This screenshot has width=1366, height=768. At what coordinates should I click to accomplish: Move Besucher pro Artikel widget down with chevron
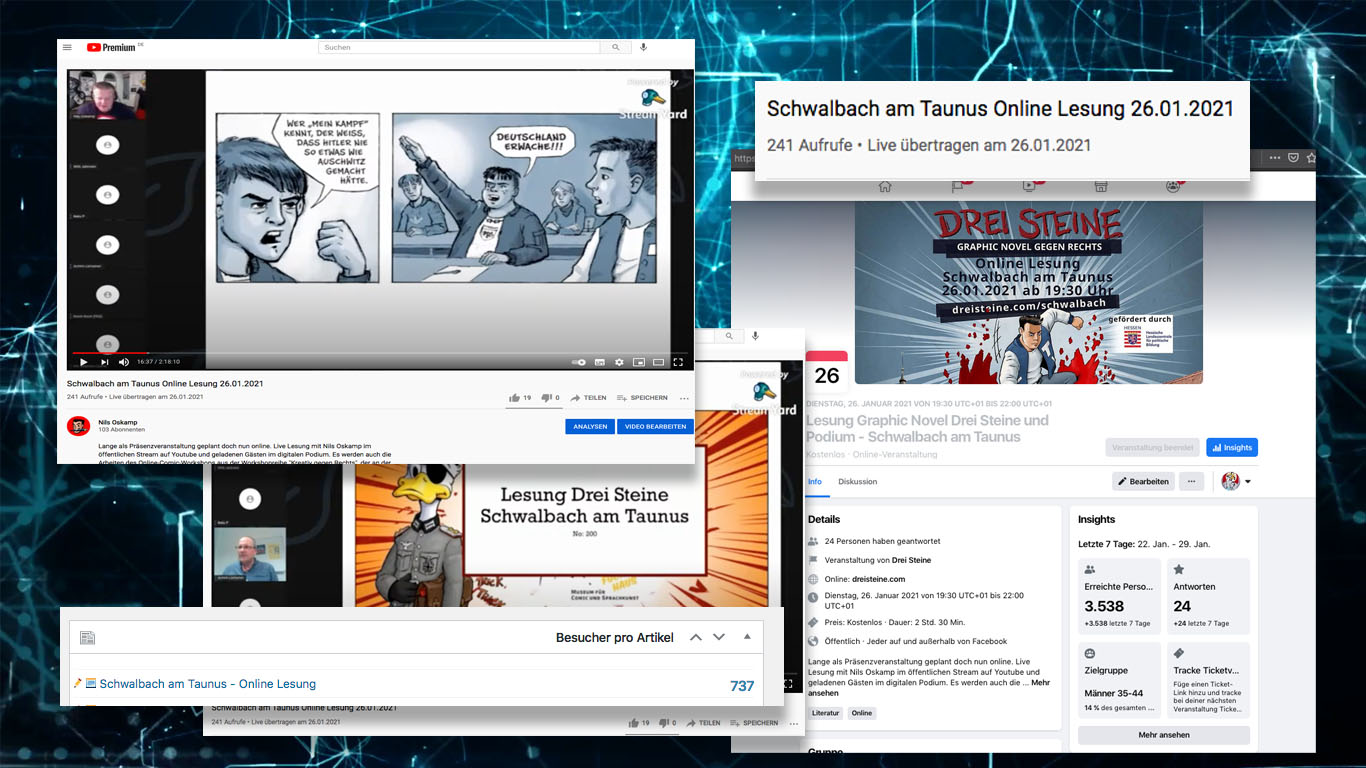tap(719, 638)
